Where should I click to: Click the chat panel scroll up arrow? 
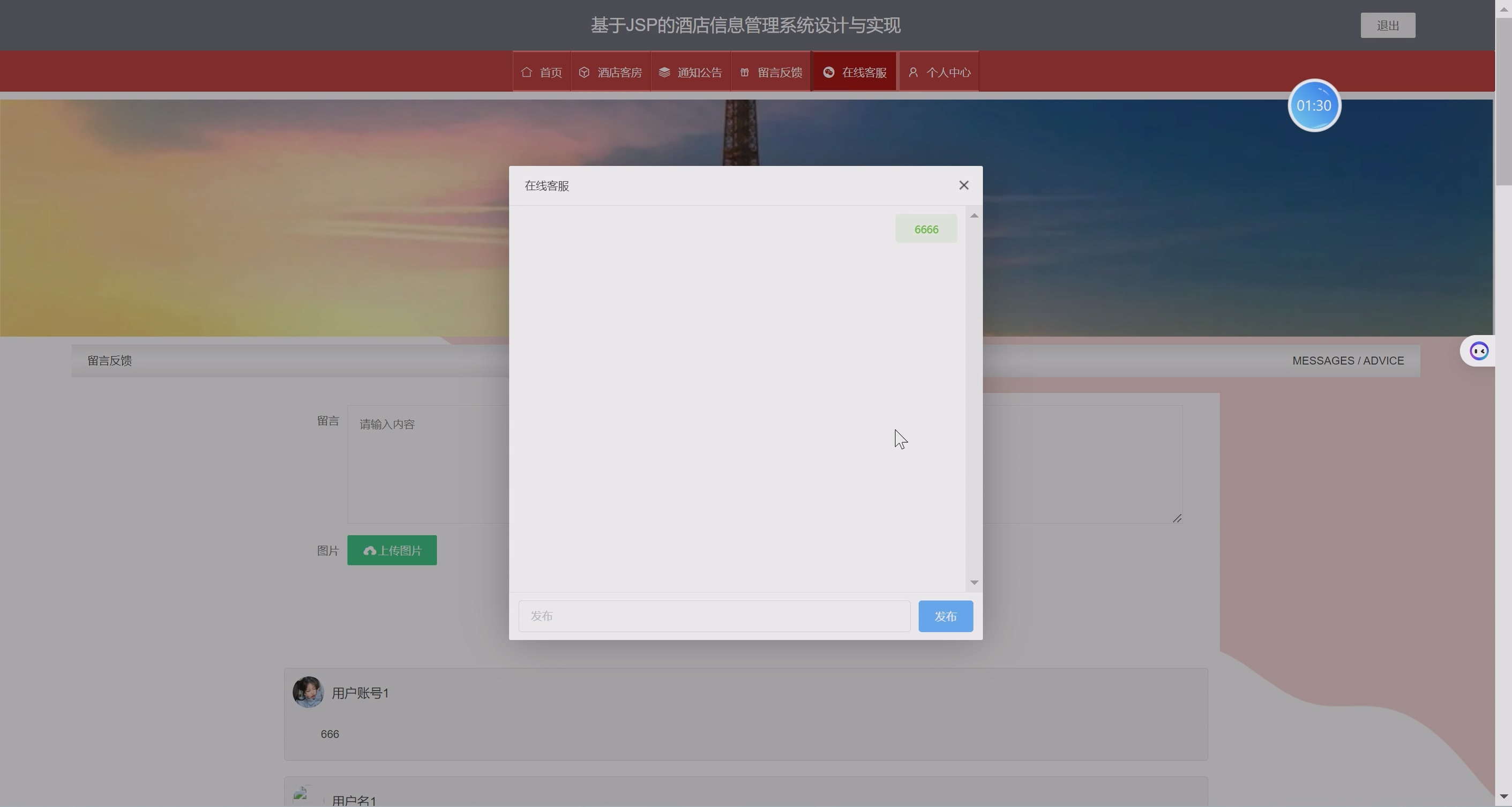point(975,216)
